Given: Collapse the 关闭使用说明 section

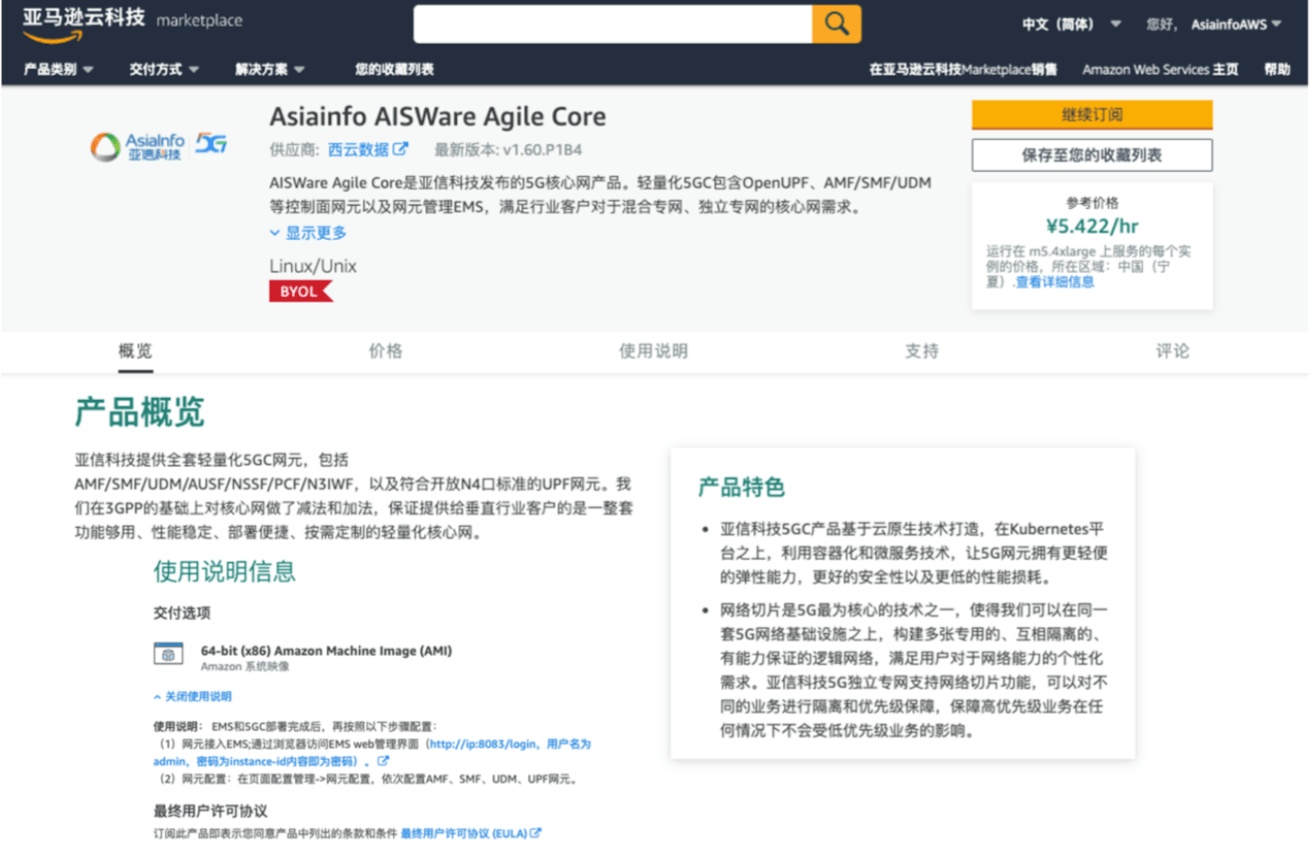Looking at the screenshot, I should point(193,697).
